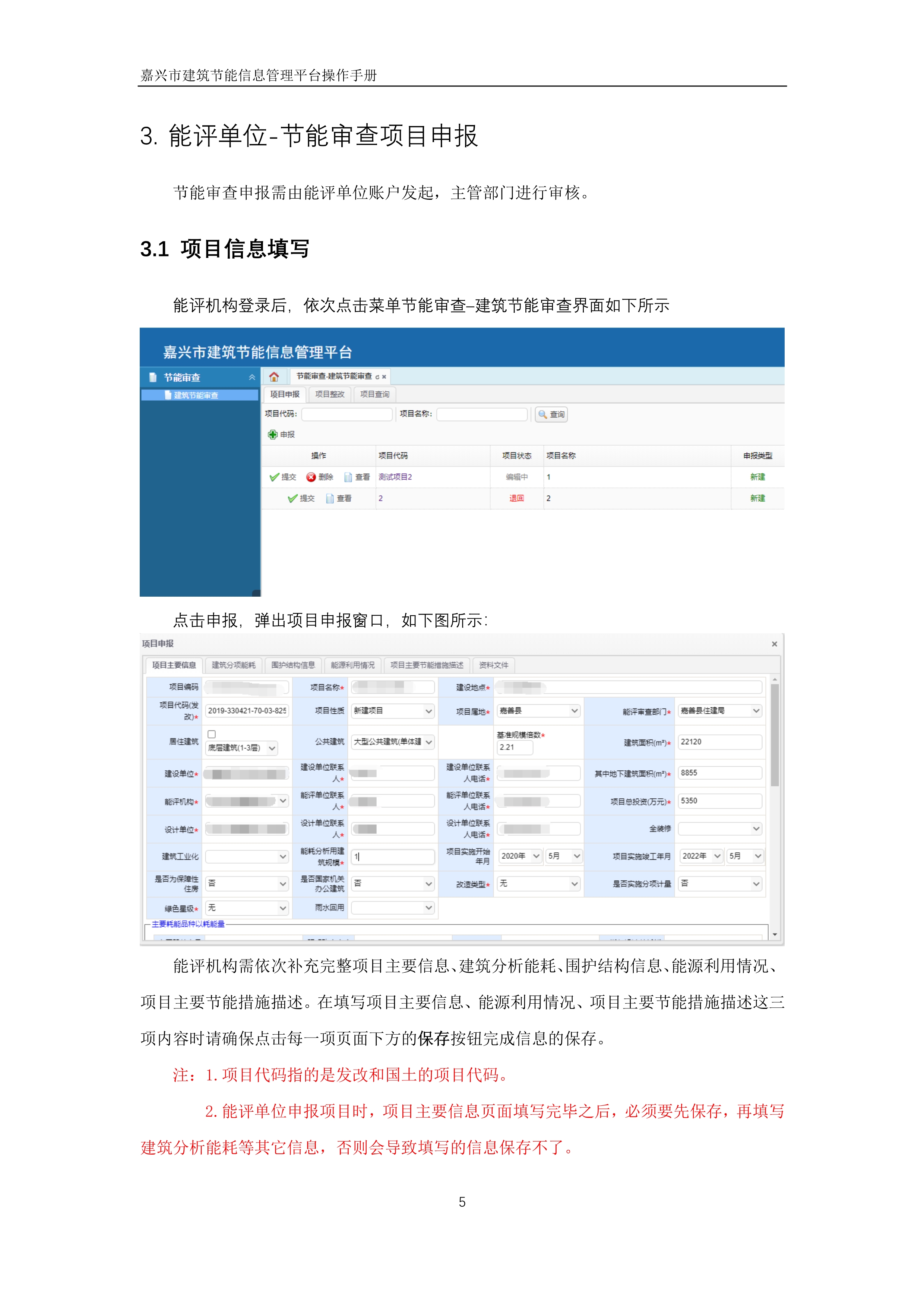This screenshot has width=924, height=1307.
Task: Switch to the 项目整改 tab
Action: (330, 395)
